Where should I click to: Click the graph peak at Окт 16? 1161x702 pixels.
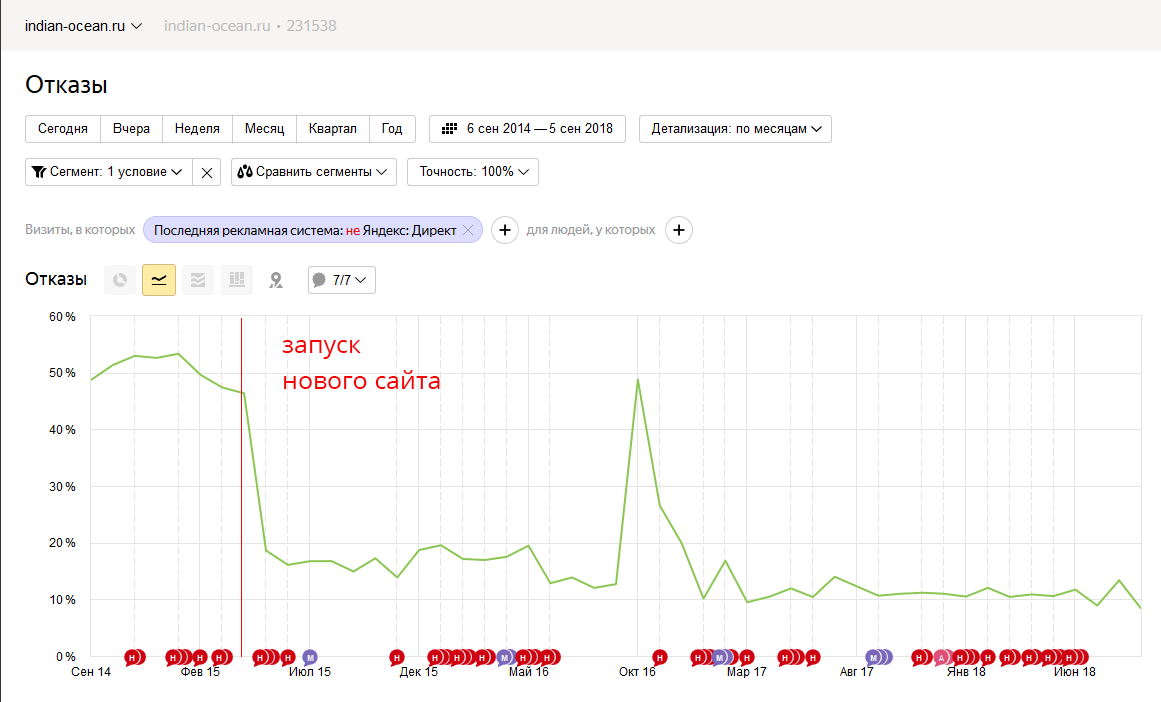pos(638,380)
